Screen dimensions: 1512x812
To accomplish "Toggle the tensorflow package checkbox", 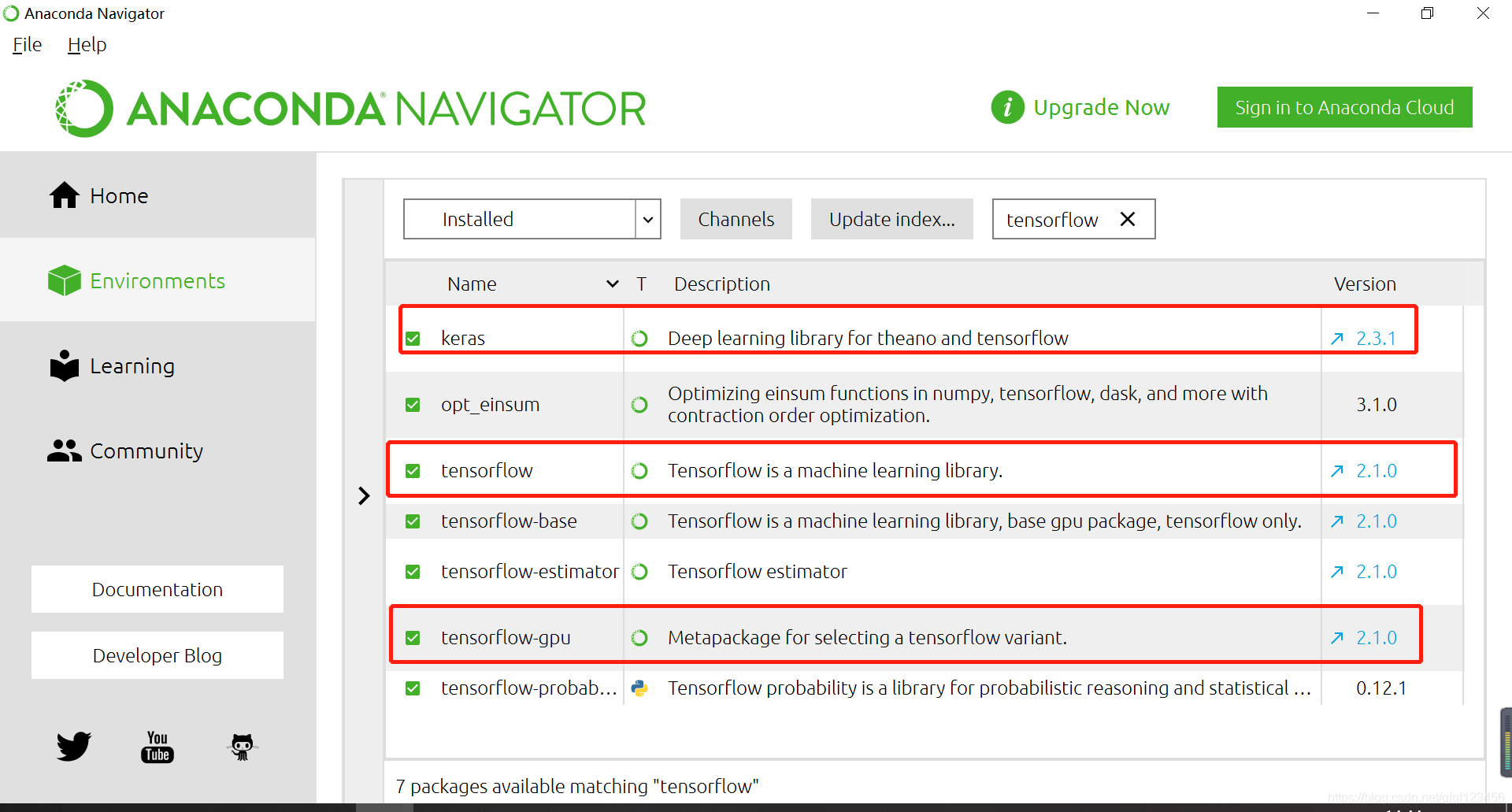I will pos(413,471).
